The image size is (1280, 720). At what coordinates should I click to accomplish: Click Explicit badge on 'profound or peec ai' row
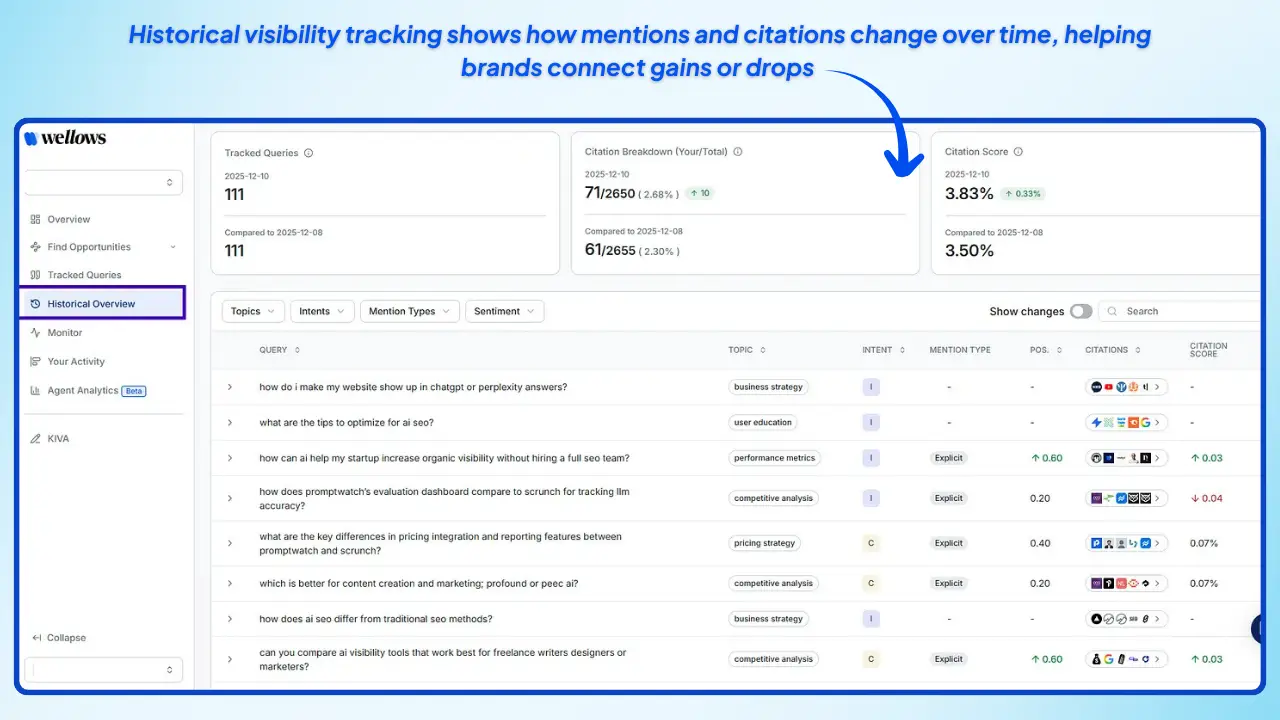point(949,583)
